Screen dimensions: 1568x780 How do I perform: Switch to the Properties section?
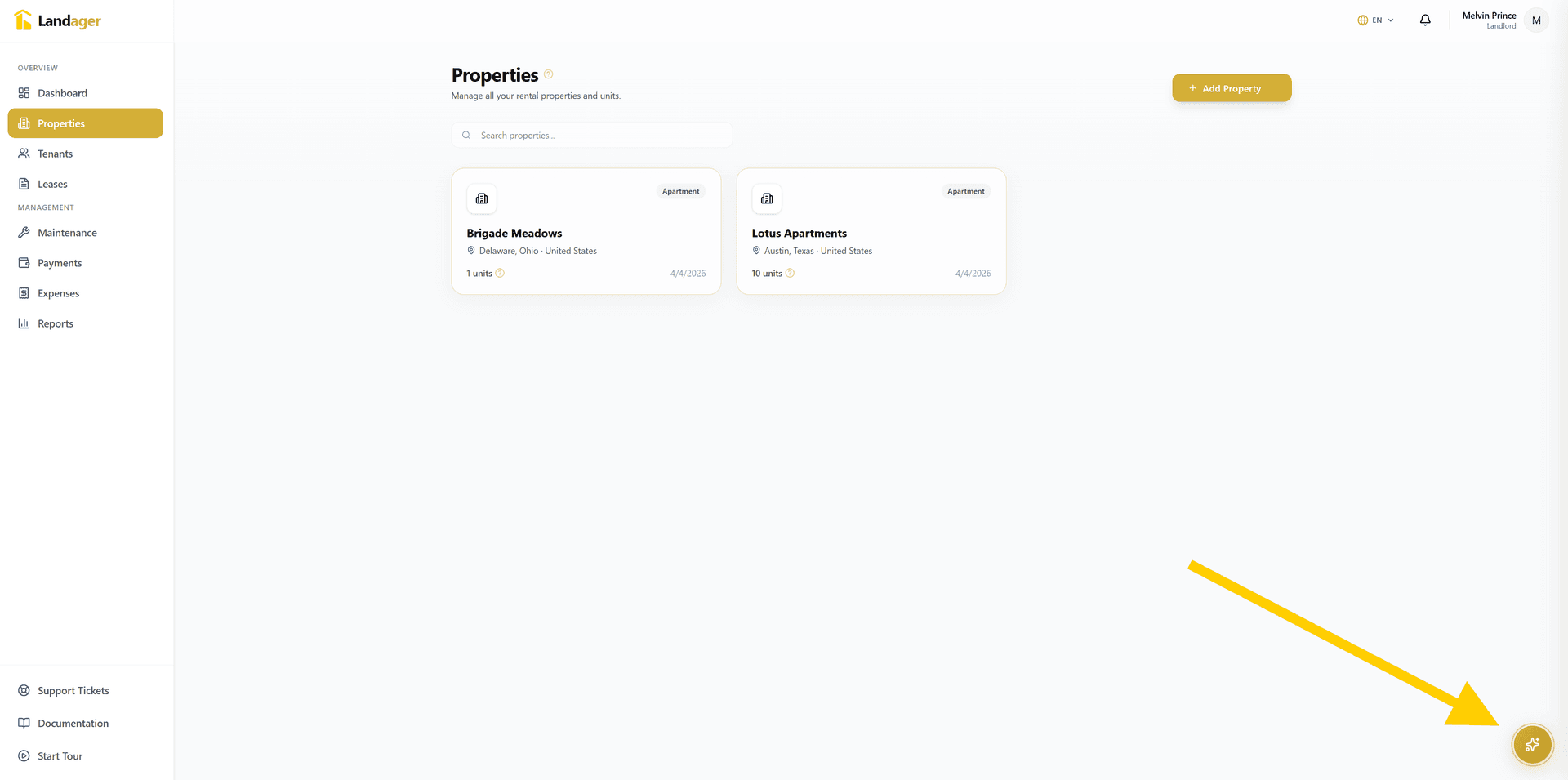62,123
